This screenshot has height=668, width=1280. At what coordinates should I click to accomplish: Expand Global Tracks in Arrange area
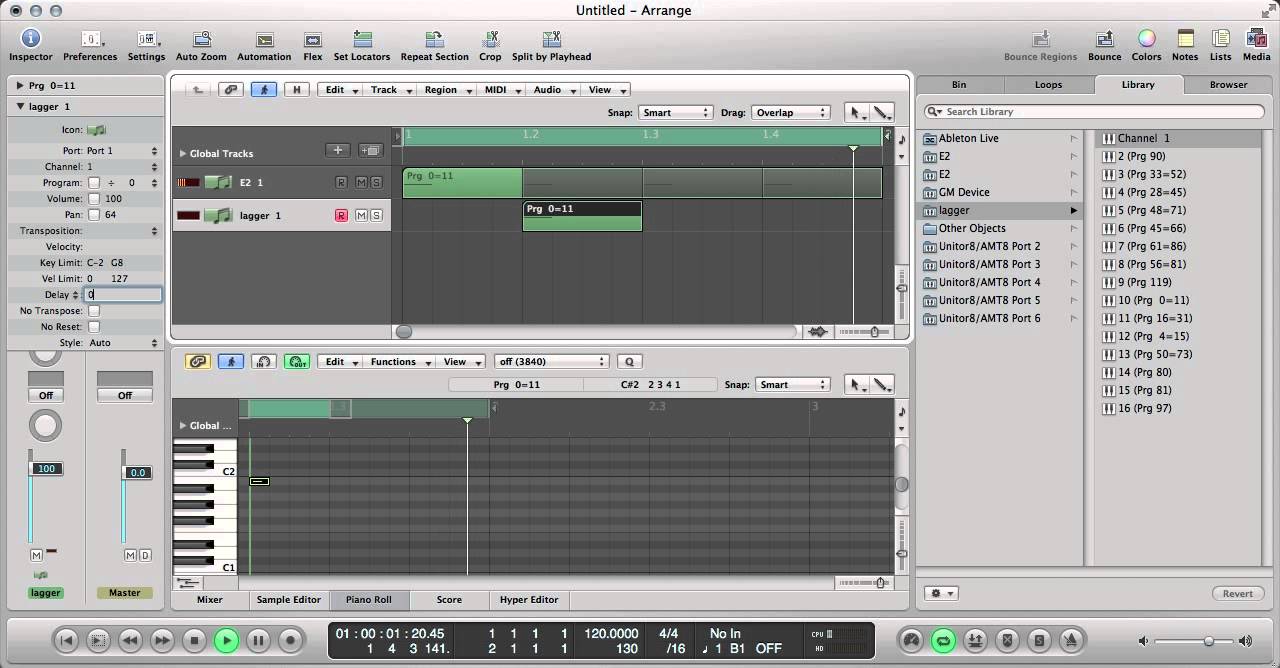tap(183, 154)
